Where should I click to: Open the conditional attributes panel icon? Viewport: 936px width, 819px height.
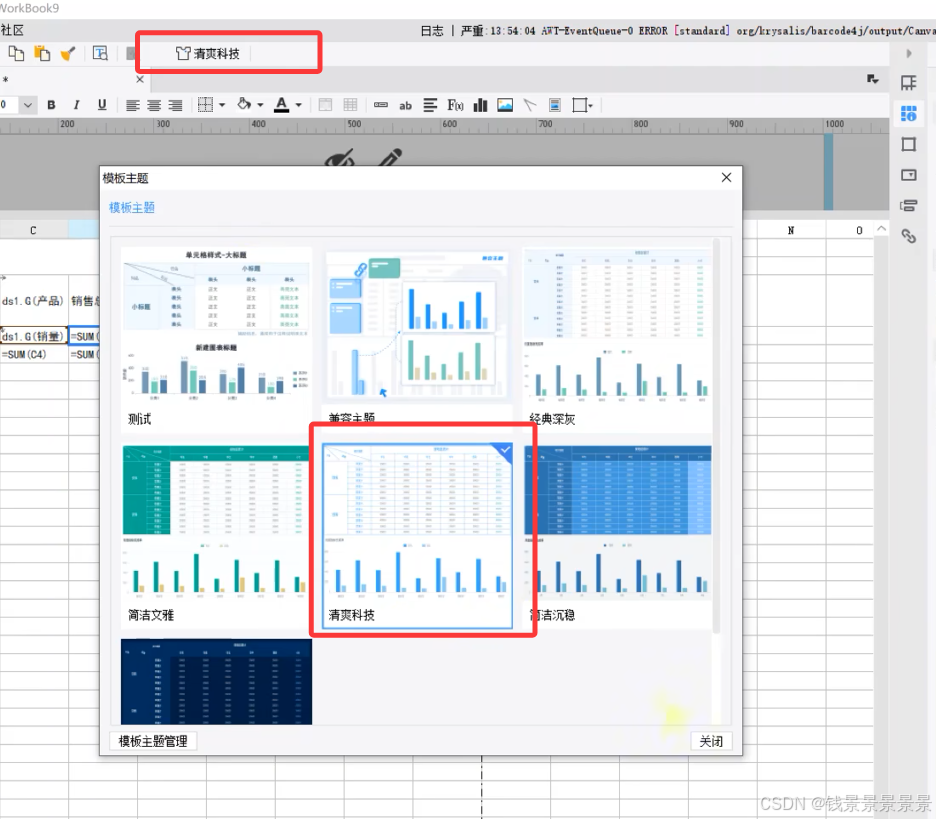coord(909,206)
